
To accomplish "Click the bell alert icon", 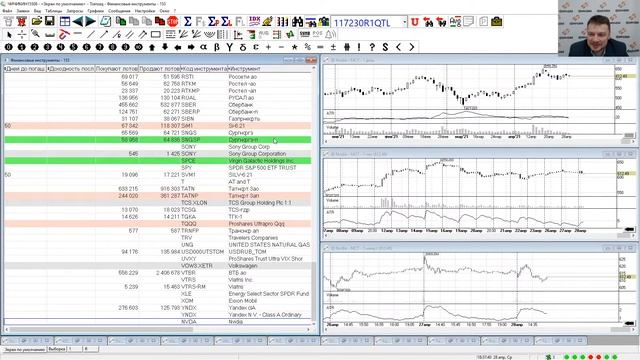I will click(x=330, y=34).
